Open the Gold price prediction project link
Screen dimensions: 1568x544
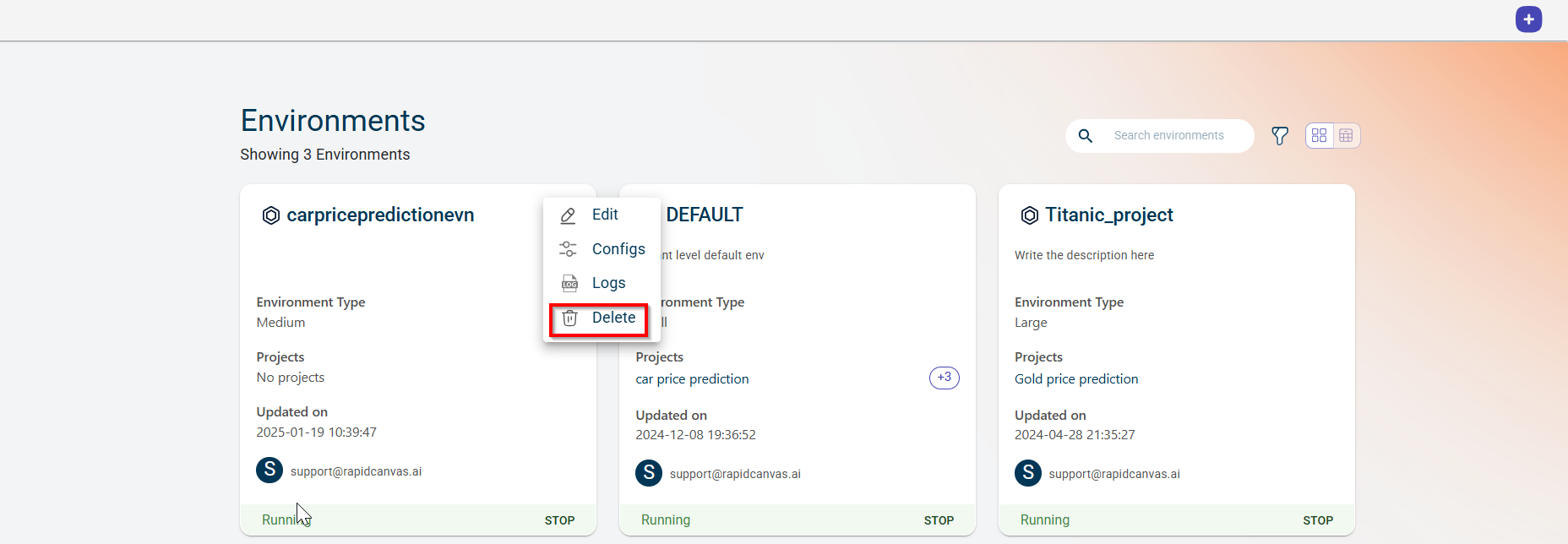(1075, 379)
